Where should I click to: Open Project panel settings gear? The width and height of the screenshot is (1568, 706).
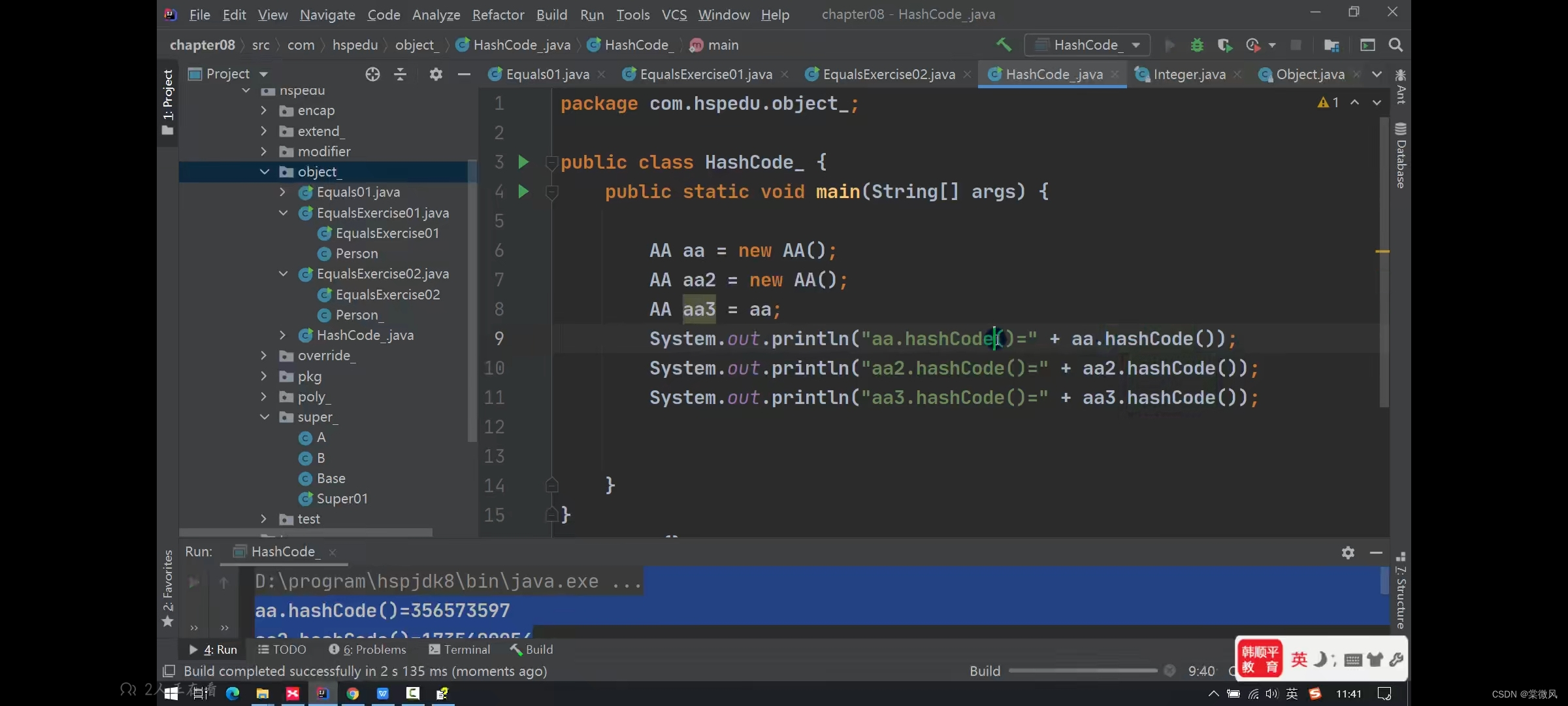436,75
